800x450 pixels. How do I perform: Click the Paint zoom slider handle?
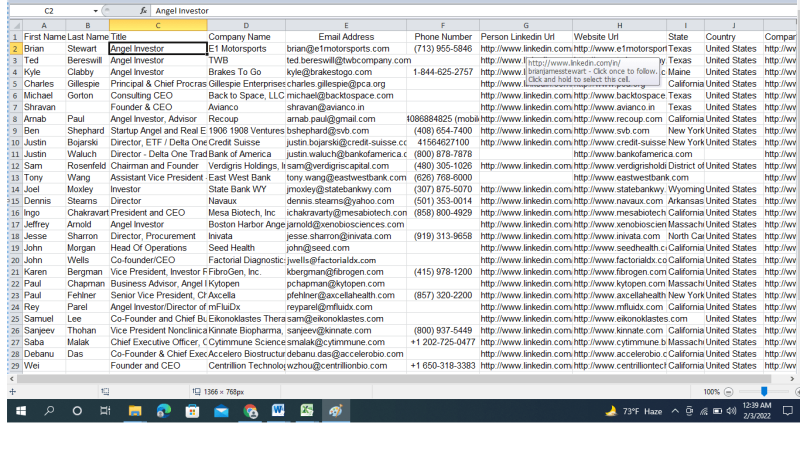pyautogui.click(x=764, y=391)
